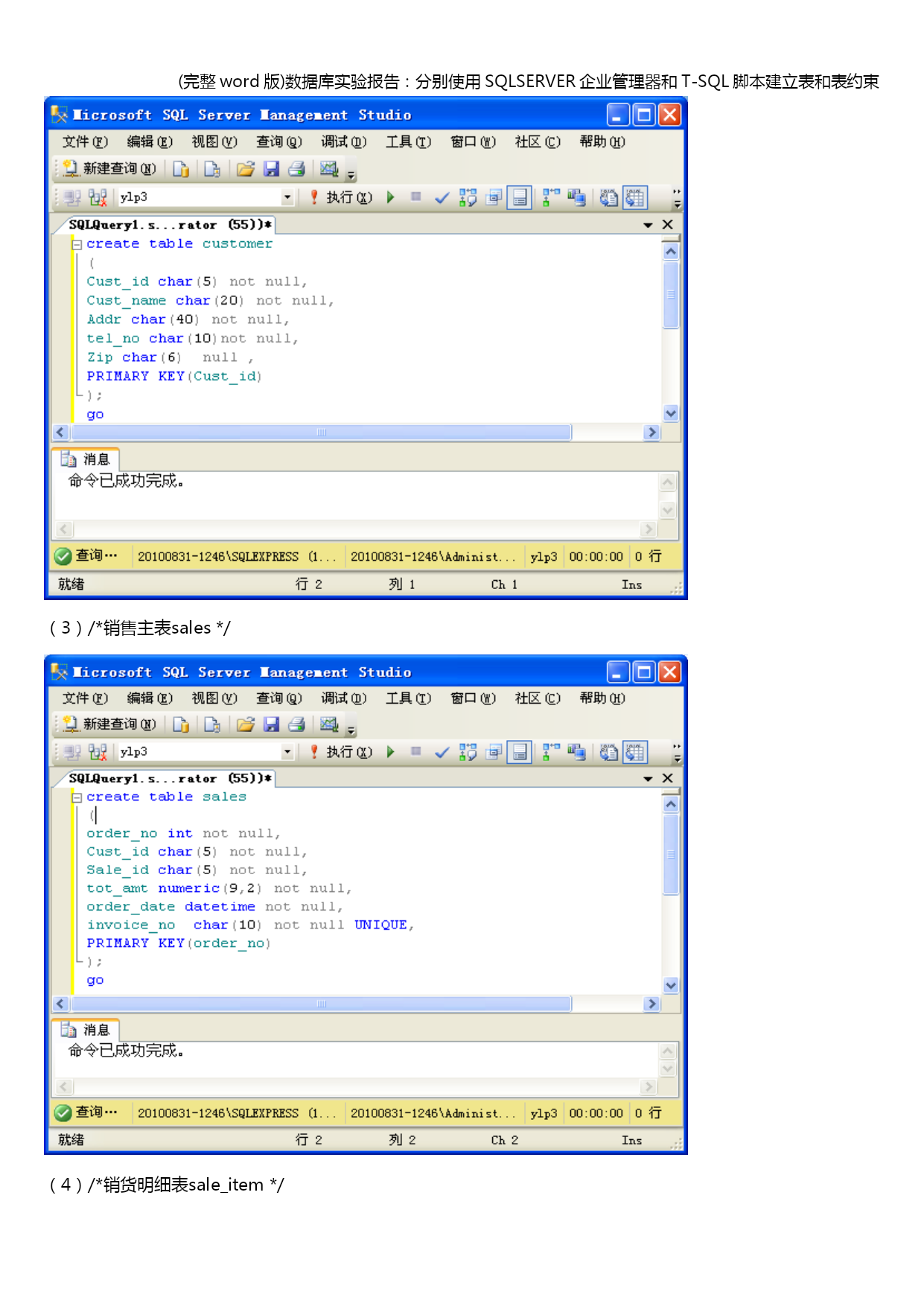This screenshot has height=1306, width=924.
Task: Toggle Include Actual Execution Plan in customer window
Action: pyautogui.click(x=551, y=197)
